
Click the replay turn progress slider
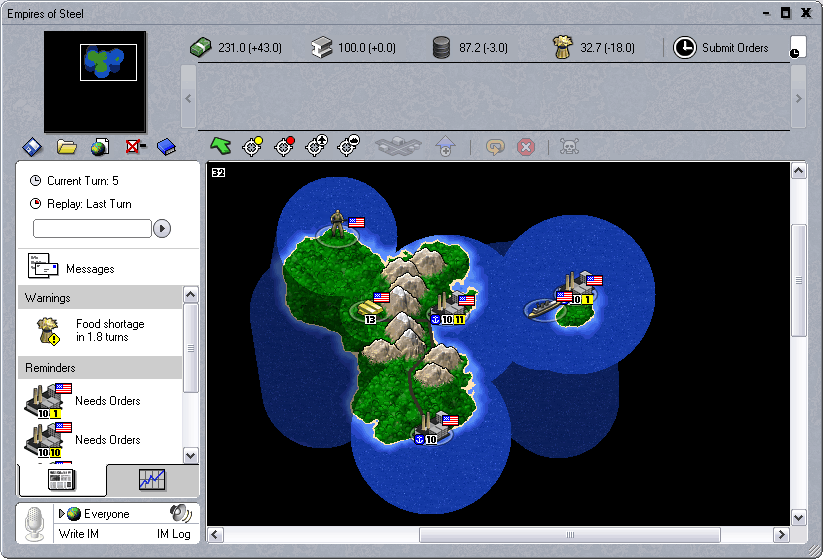coord(92,229)
